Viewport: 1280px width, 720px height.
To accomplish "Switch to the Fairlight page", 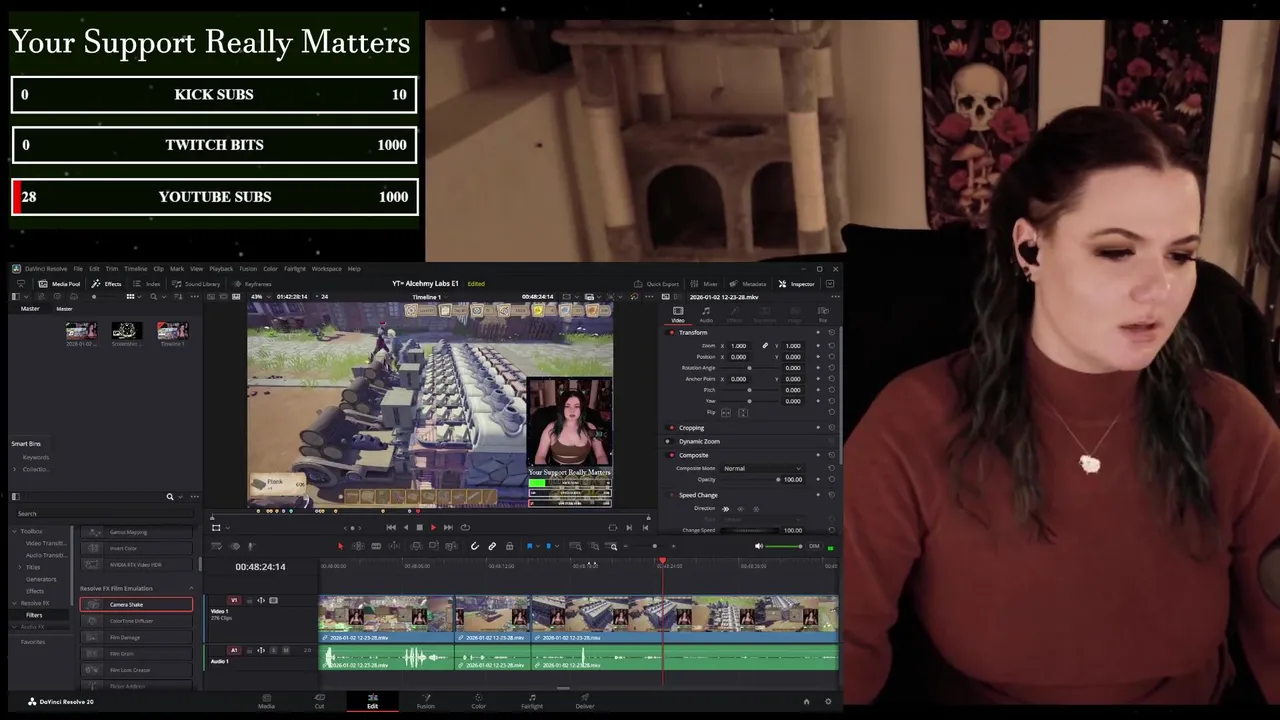I will coord(532,701).
